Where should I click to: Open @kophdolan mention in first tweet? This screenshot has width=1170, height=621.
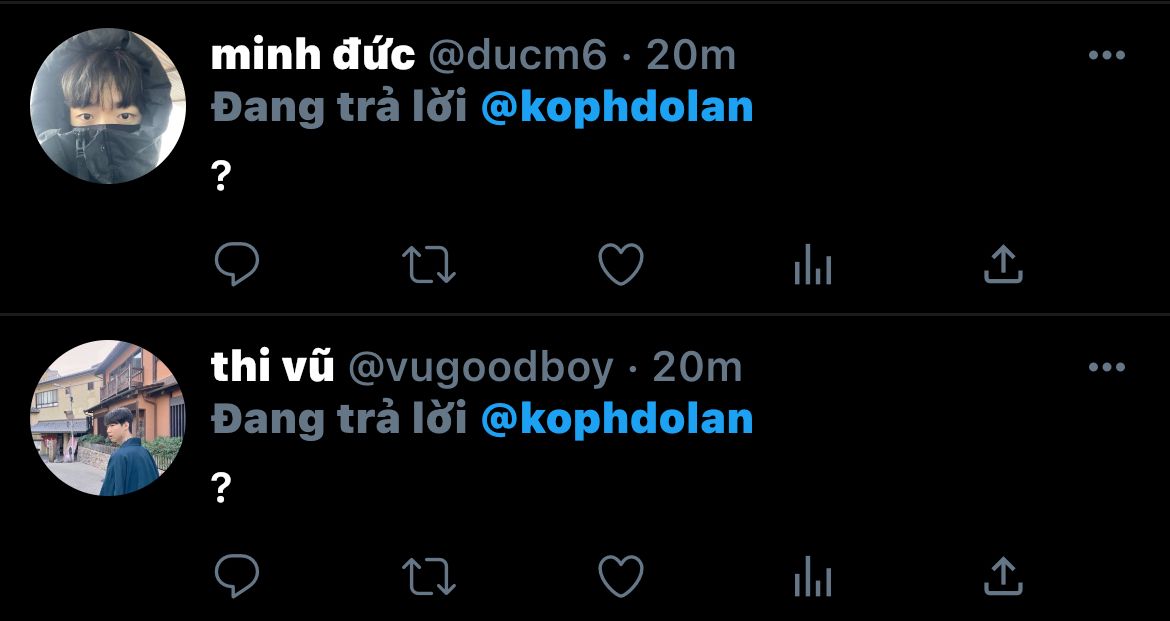617,109
